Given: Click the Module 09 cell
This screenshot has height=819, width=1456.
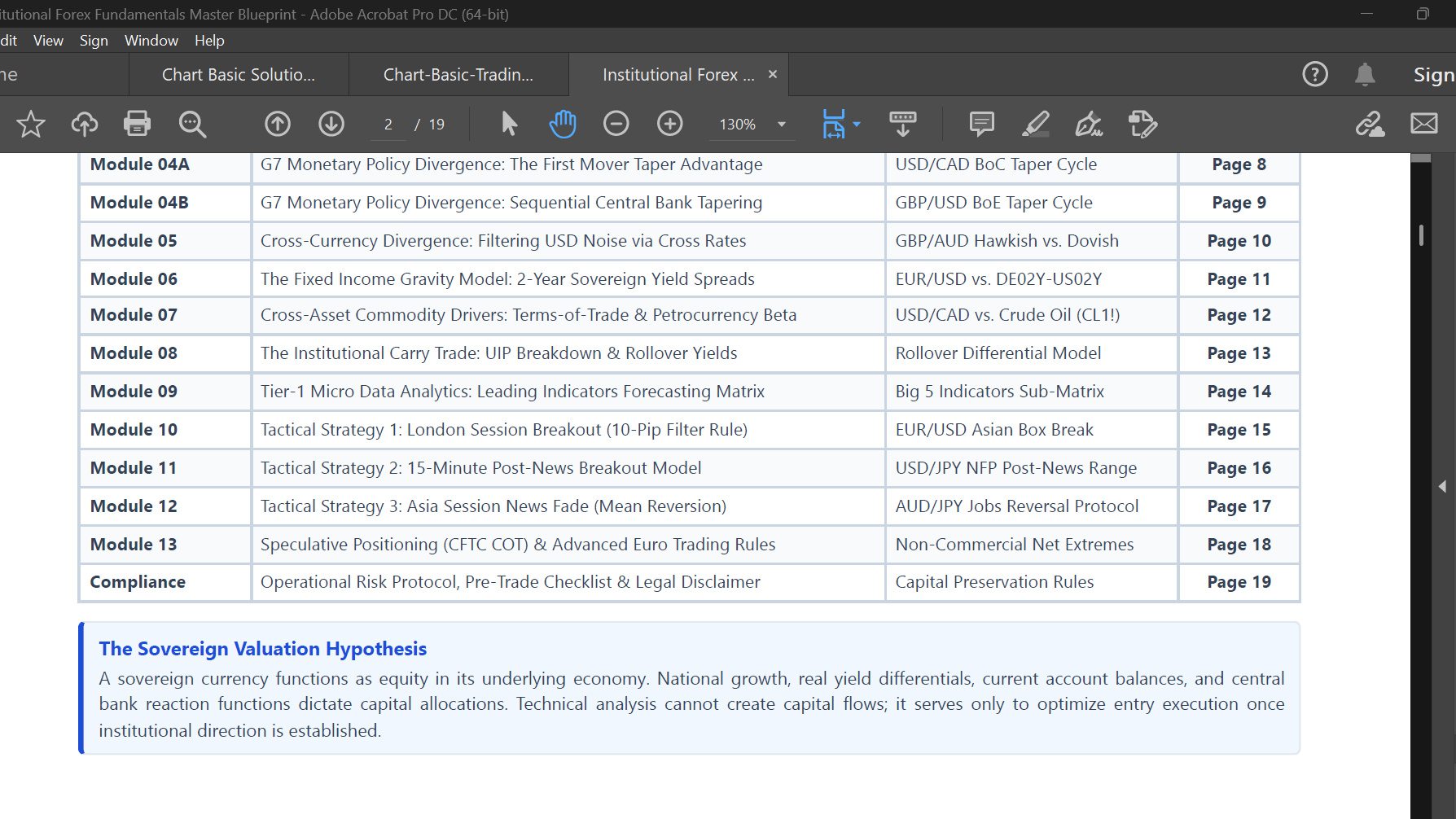Looking at the screenshot, I should coord(165,392).
